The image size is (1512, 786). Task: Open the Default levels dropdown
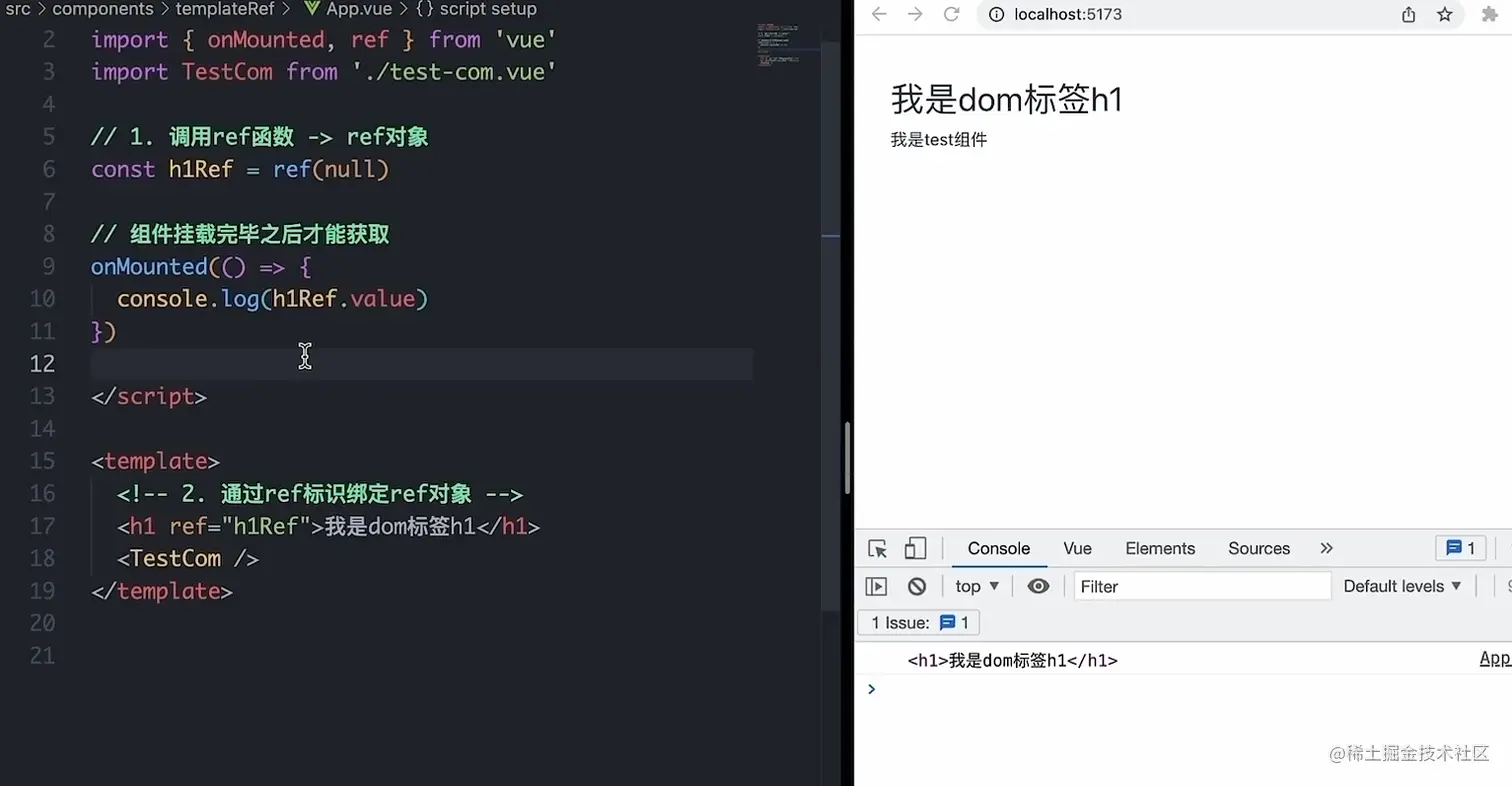coord(1402,586)
